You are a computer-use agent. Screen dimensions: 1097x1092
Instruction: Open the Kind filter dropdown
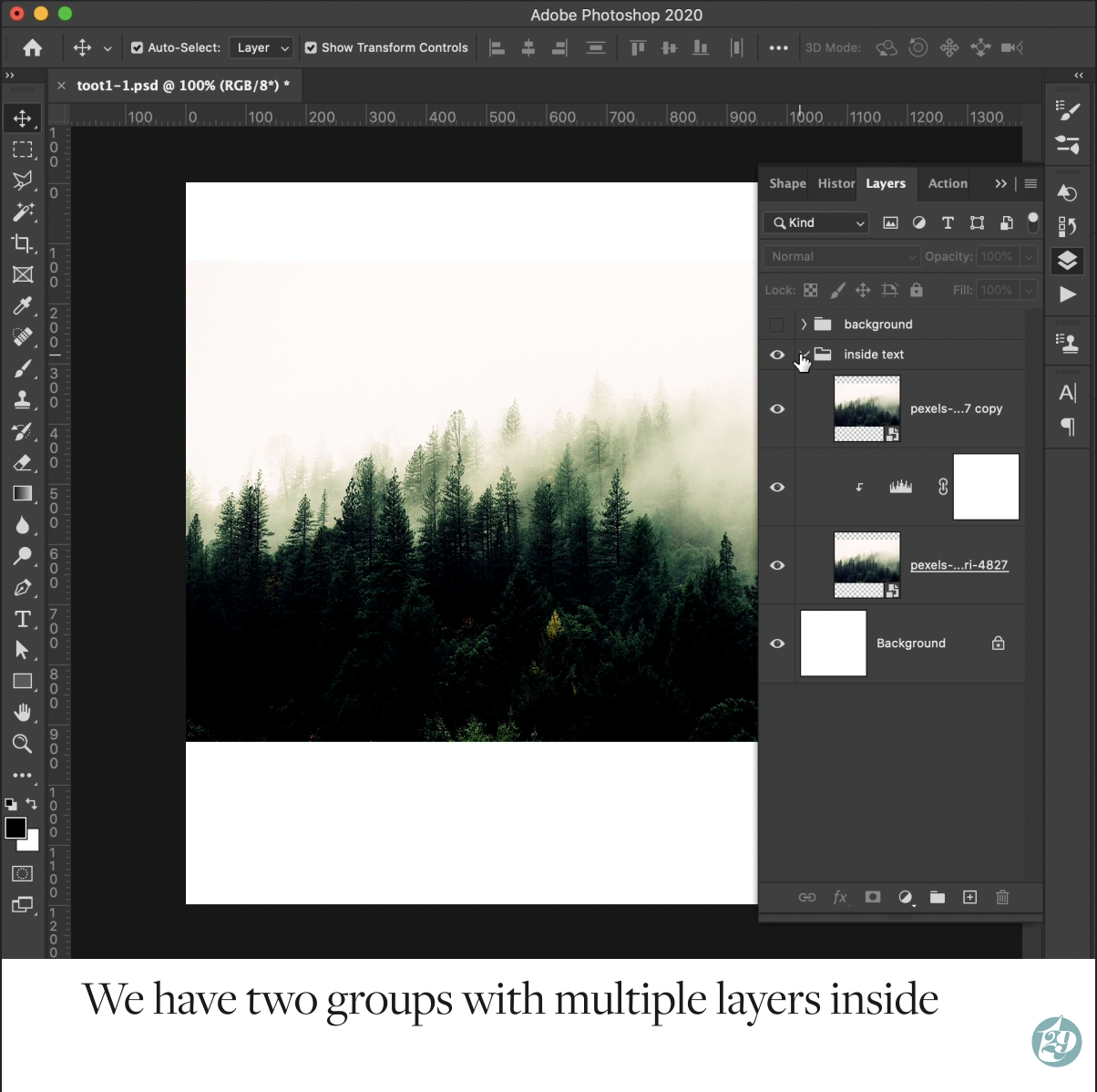(815, 222)
